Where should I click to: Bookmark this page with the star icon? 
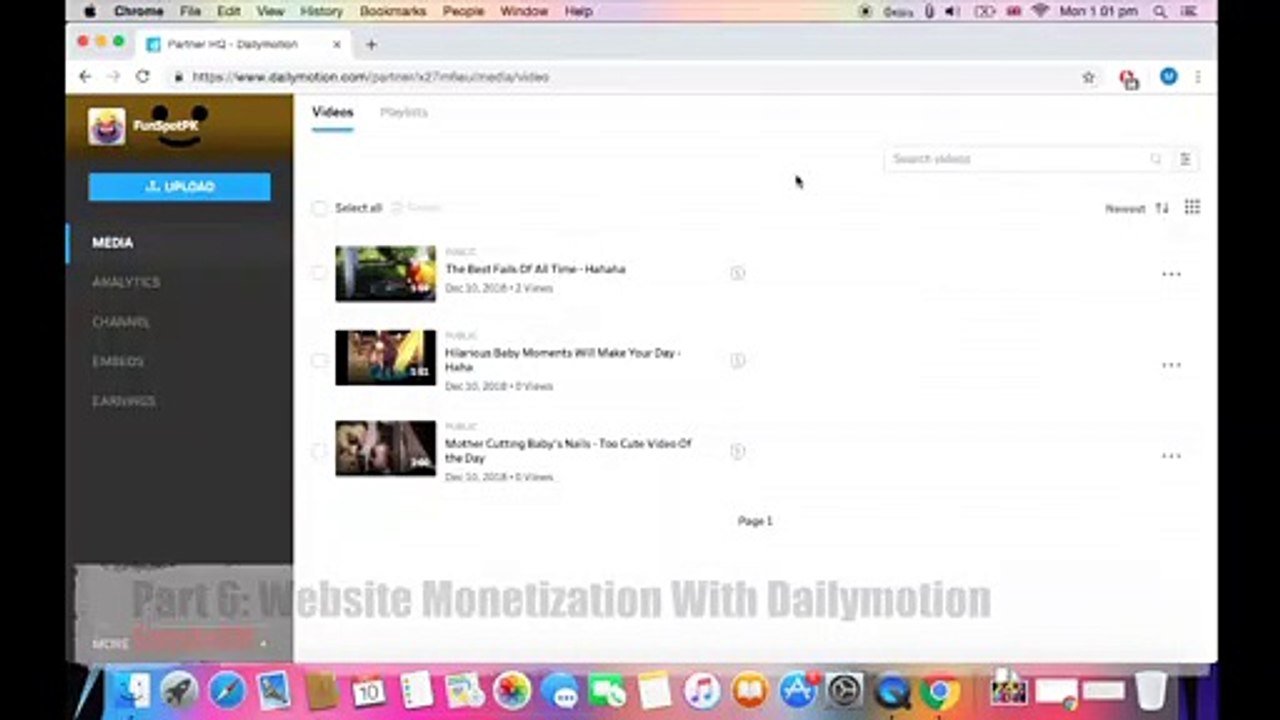point(1089,77)
